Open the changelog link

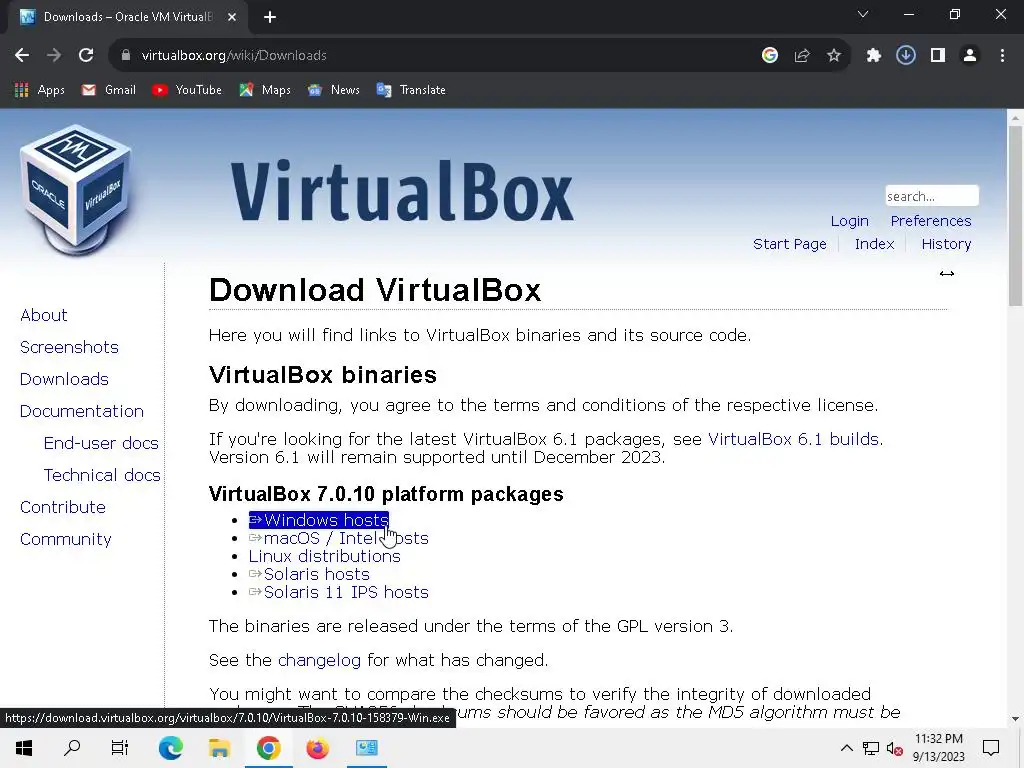point(319,660)
